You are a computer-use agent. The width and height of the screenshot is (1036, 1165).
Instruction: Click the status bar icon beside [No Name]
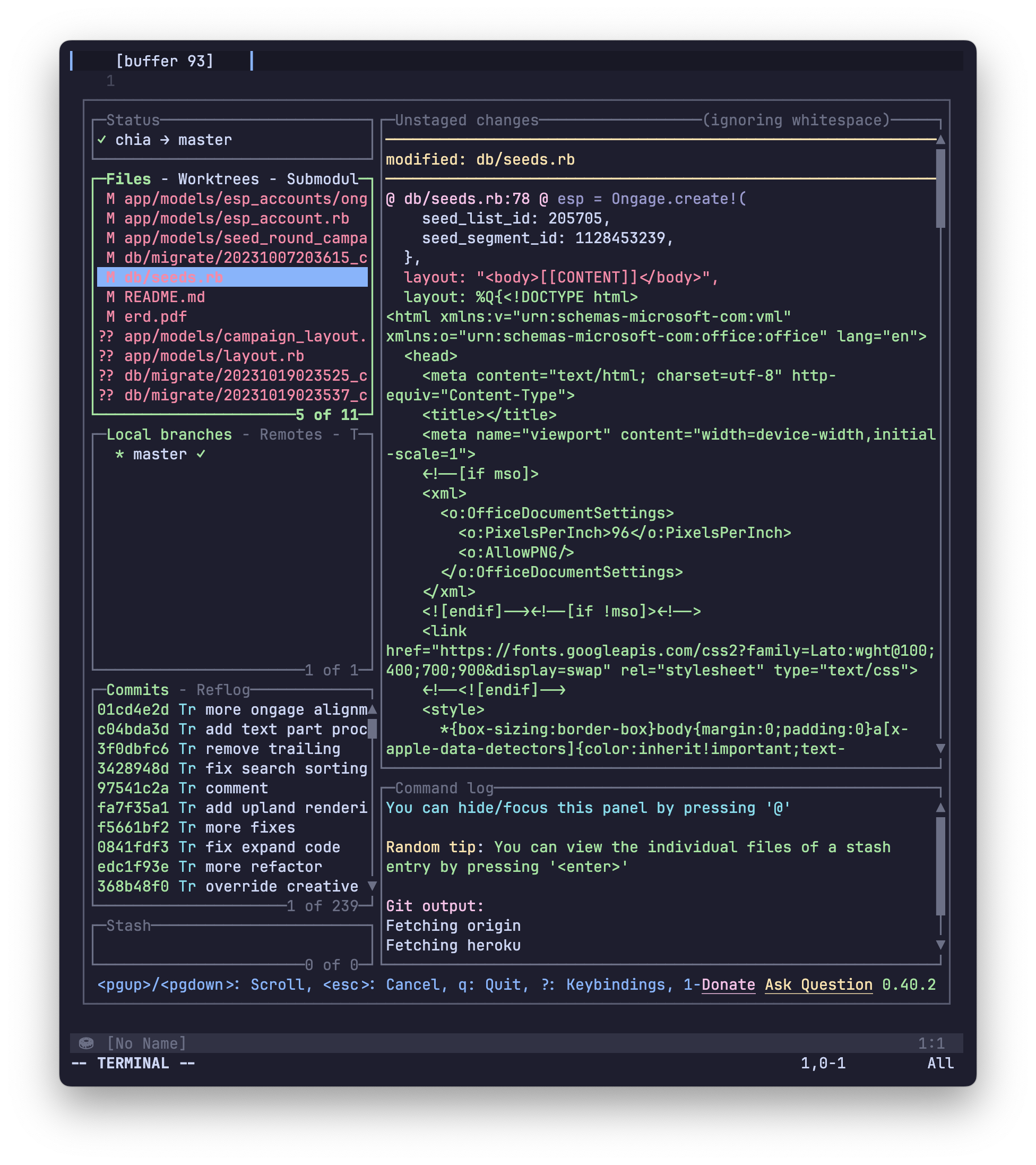[x=86, y=1043]
